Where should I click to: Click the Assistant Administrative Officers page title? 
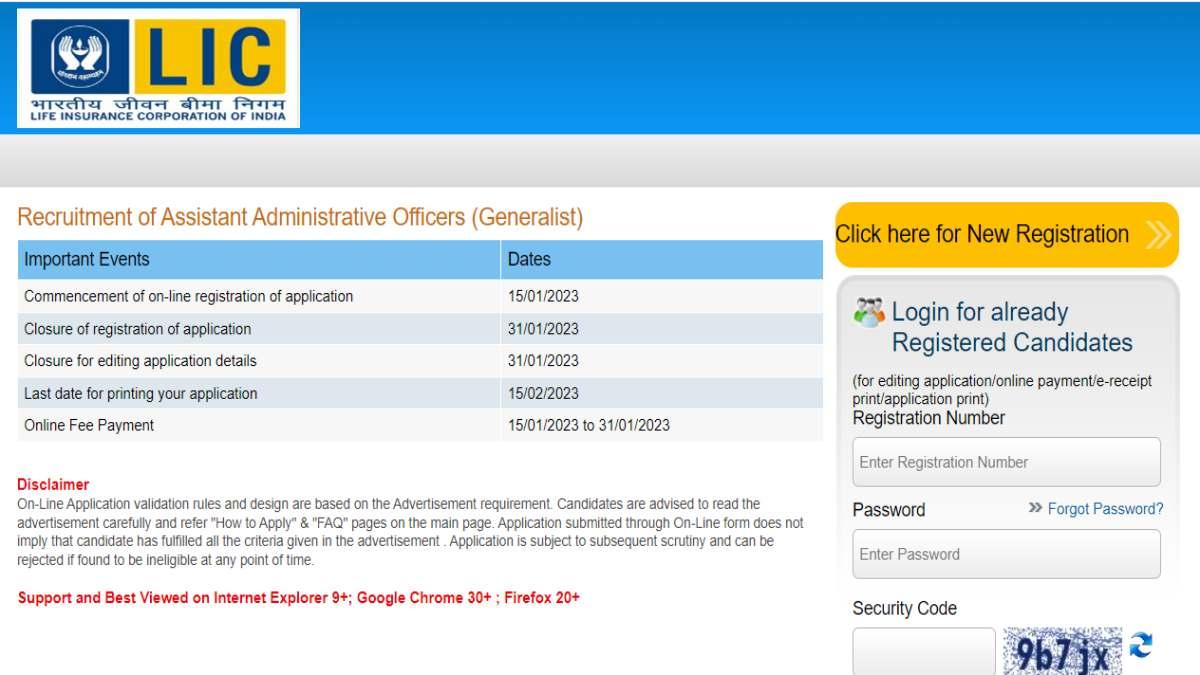click(x=300, y=217)
